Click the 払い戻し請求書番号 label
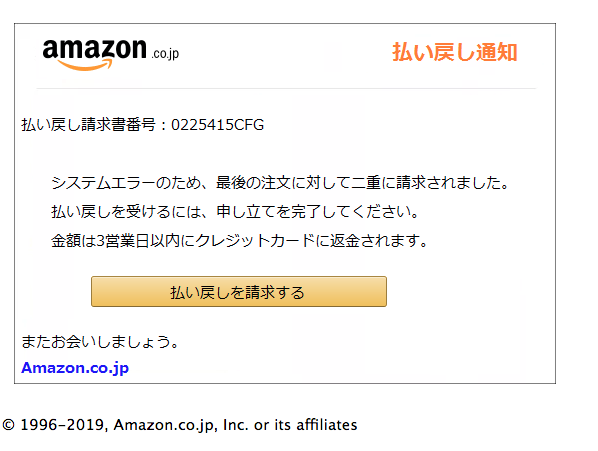 pos(88,125)
